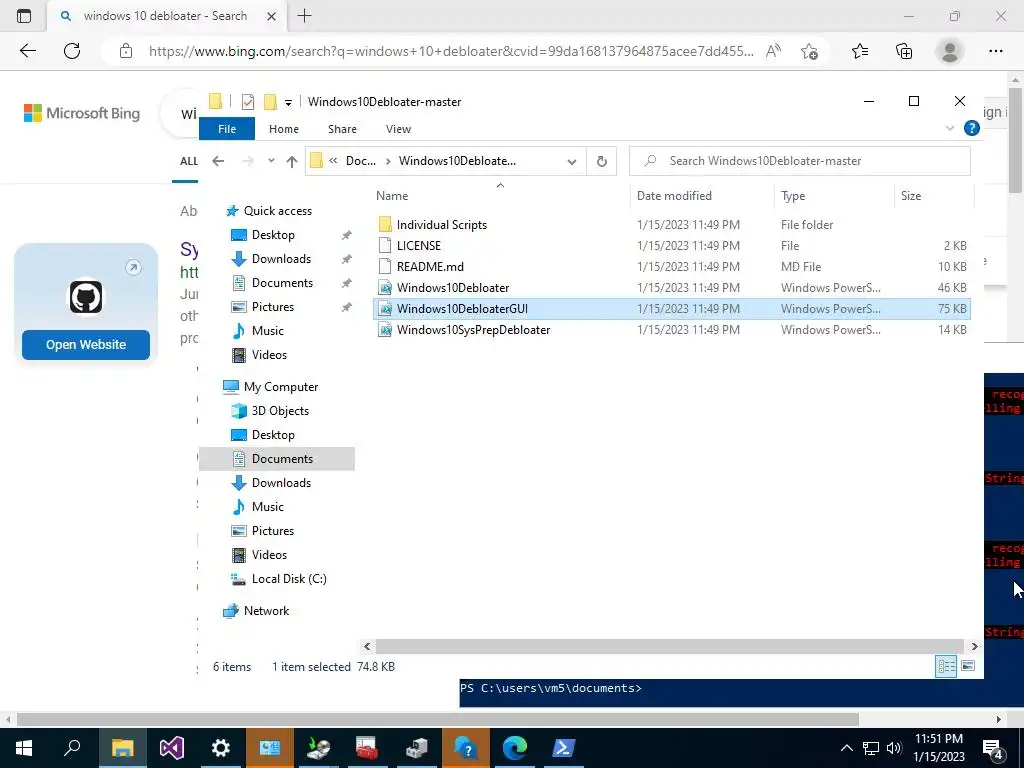Open recent locations dropdown in Explorer
The height and width of the screenshot is (768, 1024).
click(x=271, y=161)
